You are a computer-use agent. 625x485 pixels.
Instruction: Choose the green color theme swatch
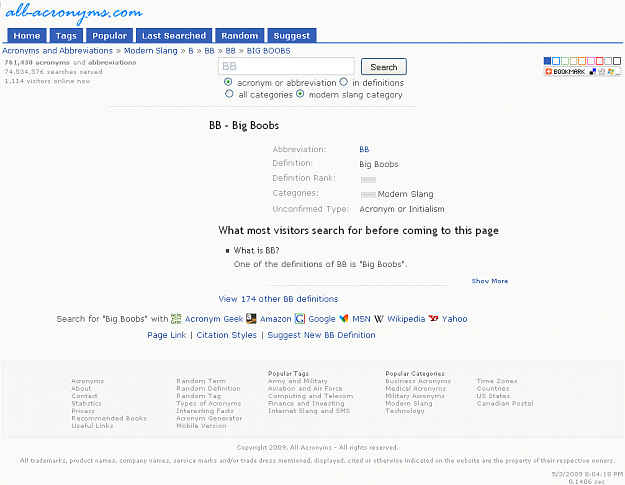(565, 61)
